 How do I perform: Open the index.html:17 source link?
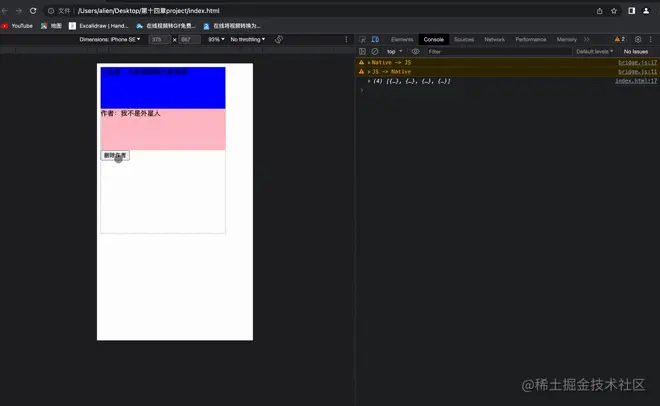(636, 81)
